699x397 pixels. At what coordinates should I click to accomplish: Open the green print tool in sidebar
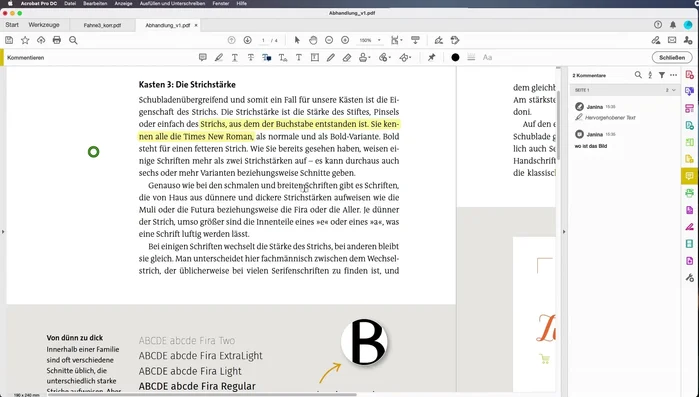689,193
